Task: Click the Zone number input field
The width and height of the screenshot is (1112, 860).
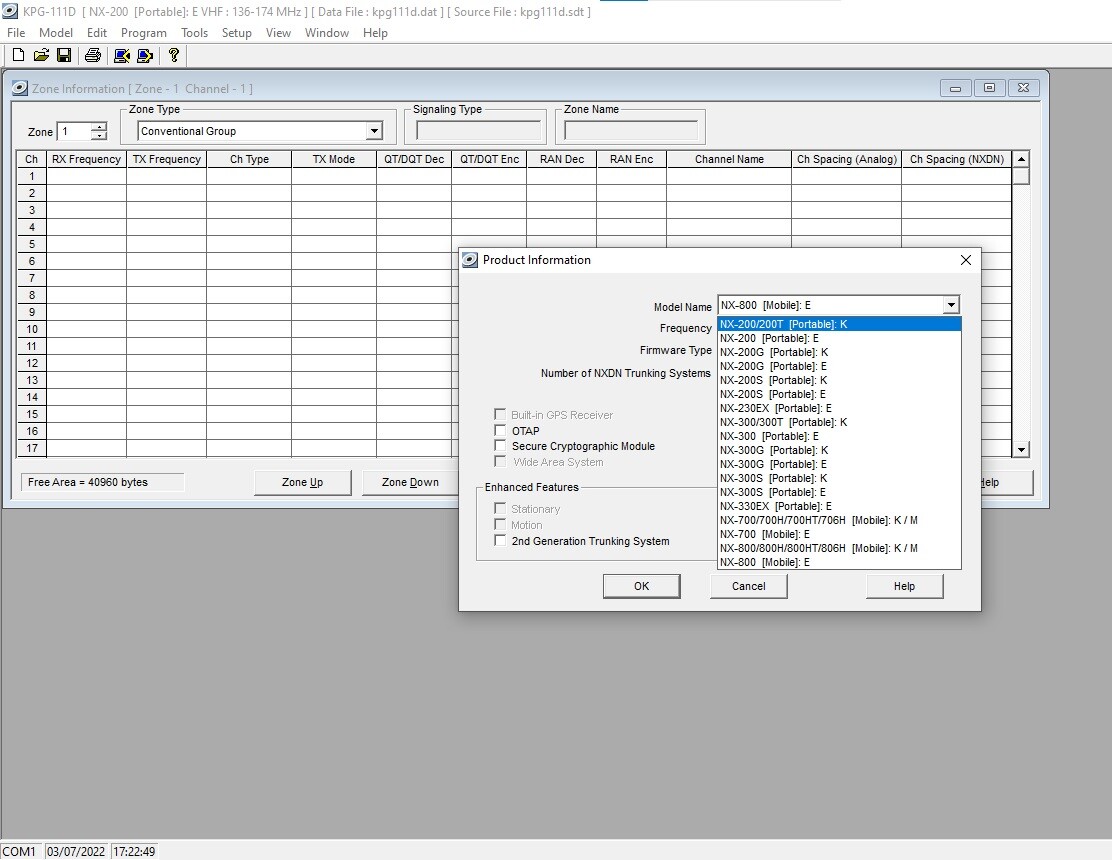Action: (75, 132)
